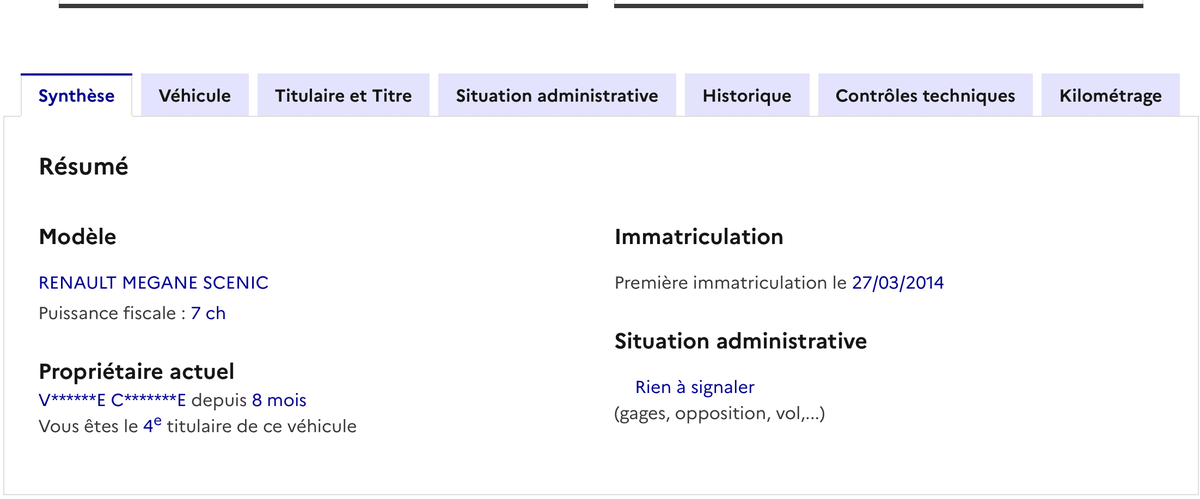The height and width of the screenshot is (499, 1200).
Task: Go to the Historique tab
Action: point(747,96)
